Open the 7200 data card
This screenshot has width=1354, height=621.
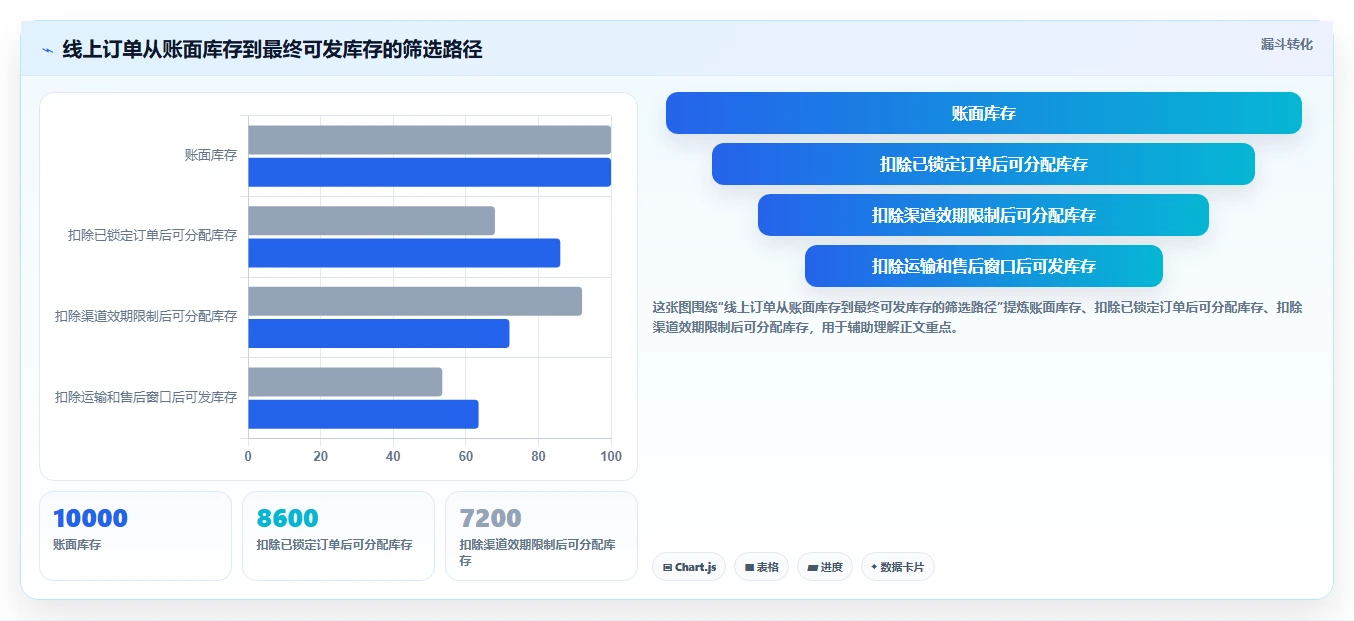[541, 536]
